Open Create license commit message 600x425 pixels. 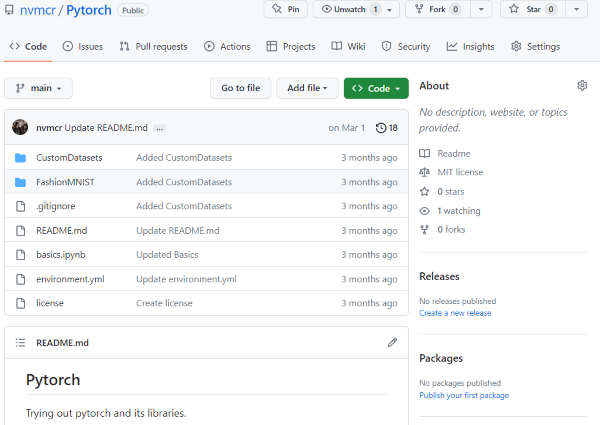click(164, 303)
